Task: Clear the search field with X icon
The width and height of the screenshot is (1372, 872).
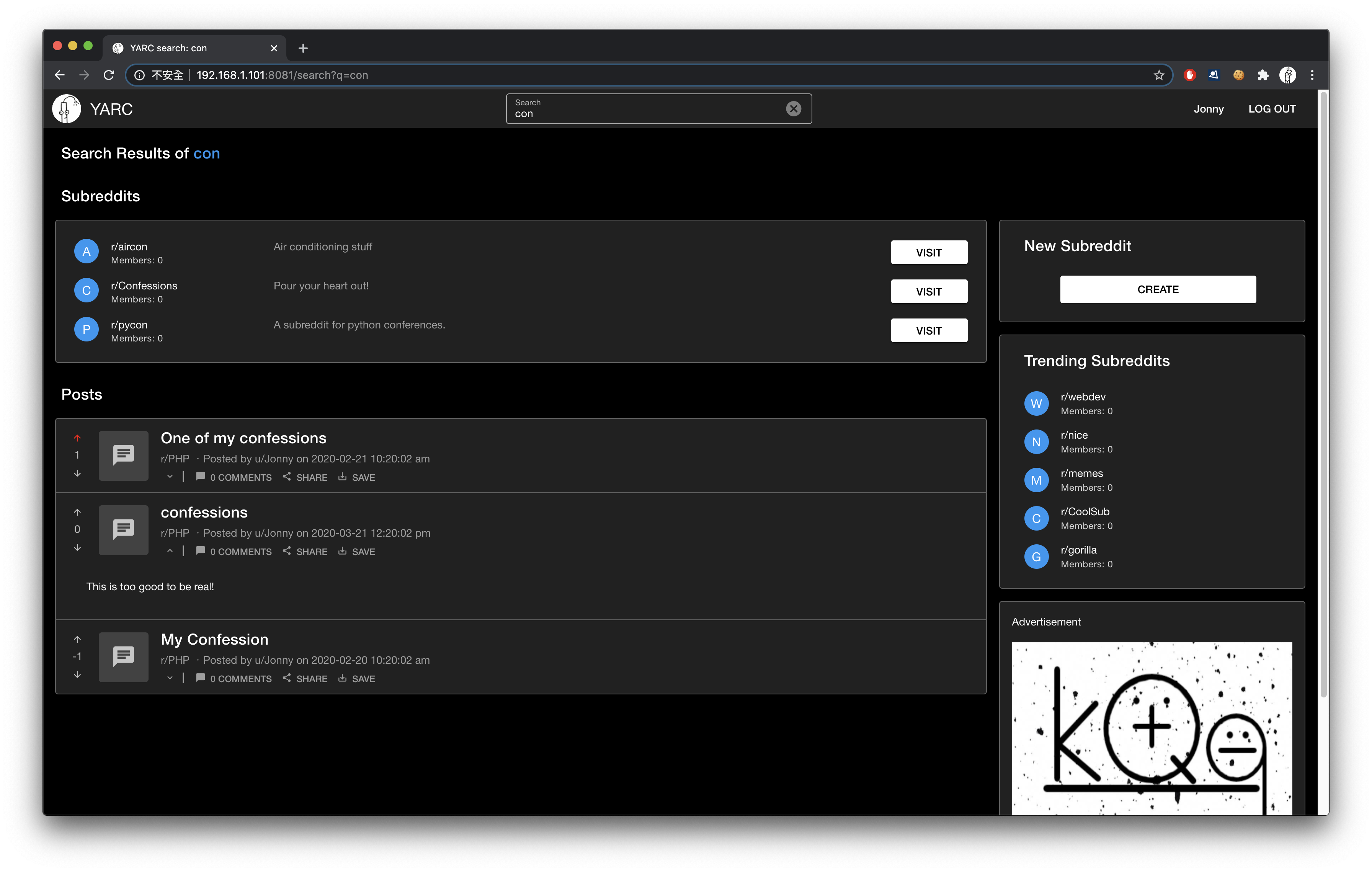Action: 793,109
